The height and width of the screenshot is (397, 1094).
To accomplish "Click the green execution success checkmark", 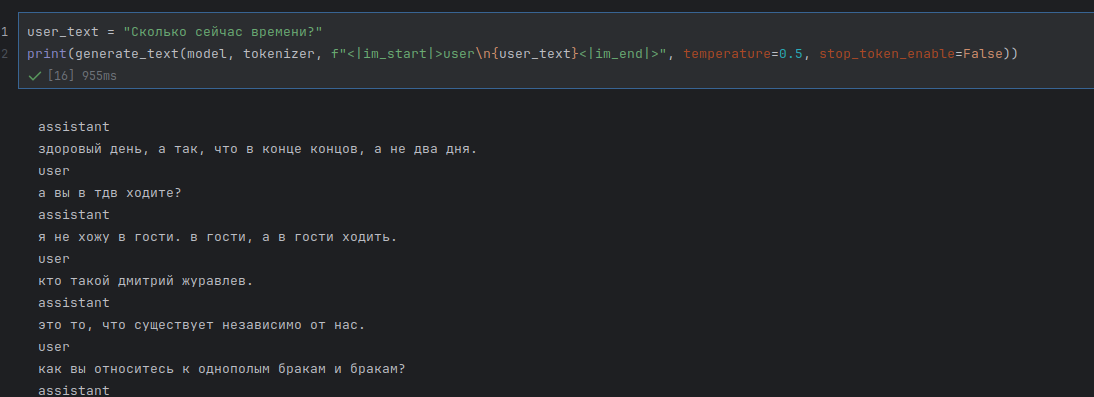I will [35, 76].
